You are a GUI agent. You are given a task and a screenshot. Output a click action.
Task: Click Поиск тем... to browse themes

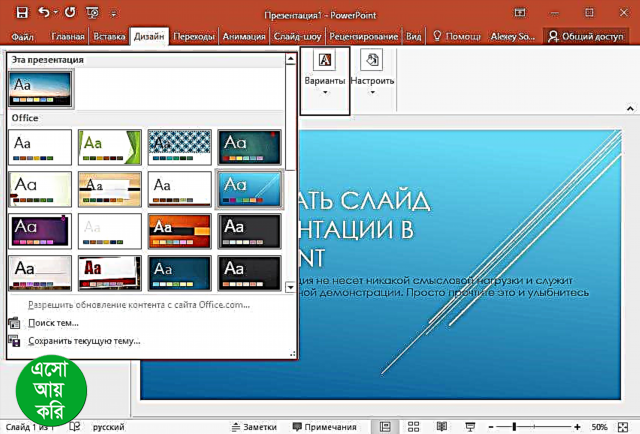tap(53, 323)
